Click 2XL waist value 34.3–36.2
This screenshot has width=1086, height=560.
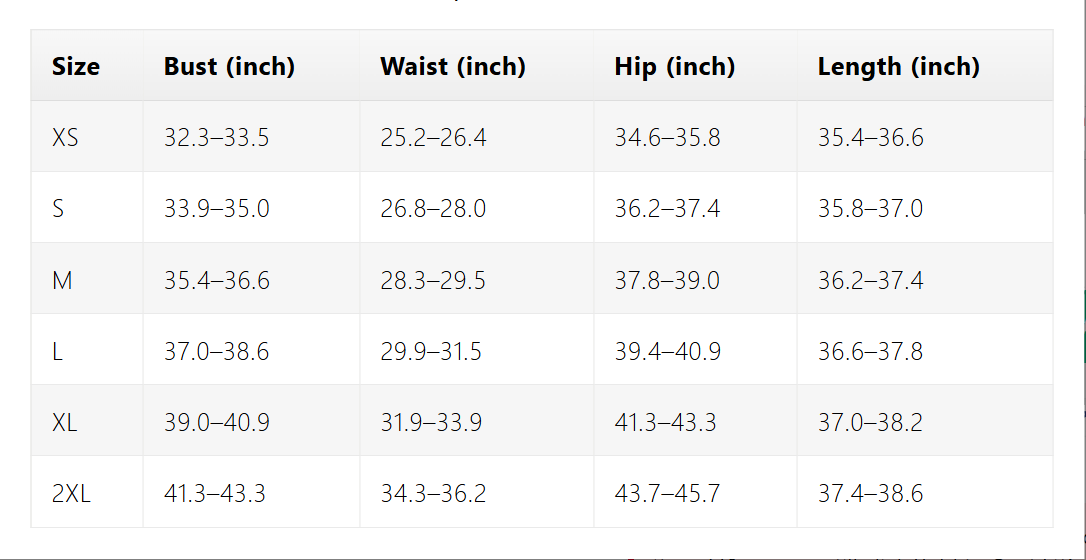tap(433, 494)
